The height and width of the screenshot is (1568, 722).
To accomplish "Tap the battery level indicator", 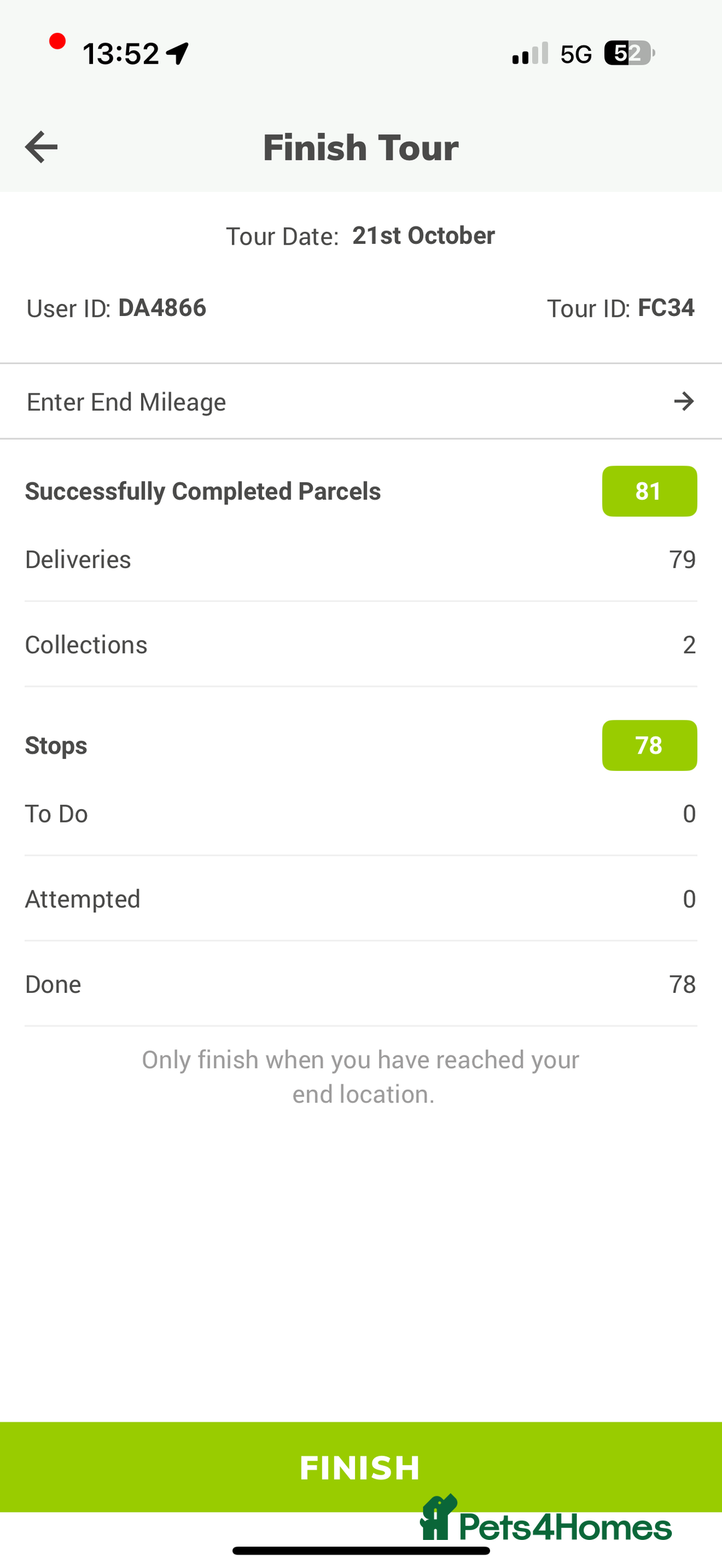I will (x=629, y=53).
